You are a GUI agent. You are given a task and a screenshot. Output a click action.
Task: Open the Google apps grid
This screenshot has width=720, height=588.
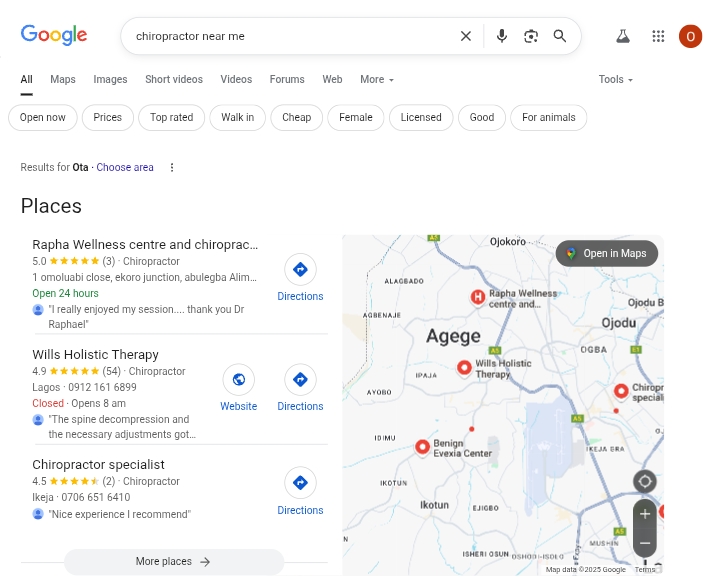coord(658,36)
